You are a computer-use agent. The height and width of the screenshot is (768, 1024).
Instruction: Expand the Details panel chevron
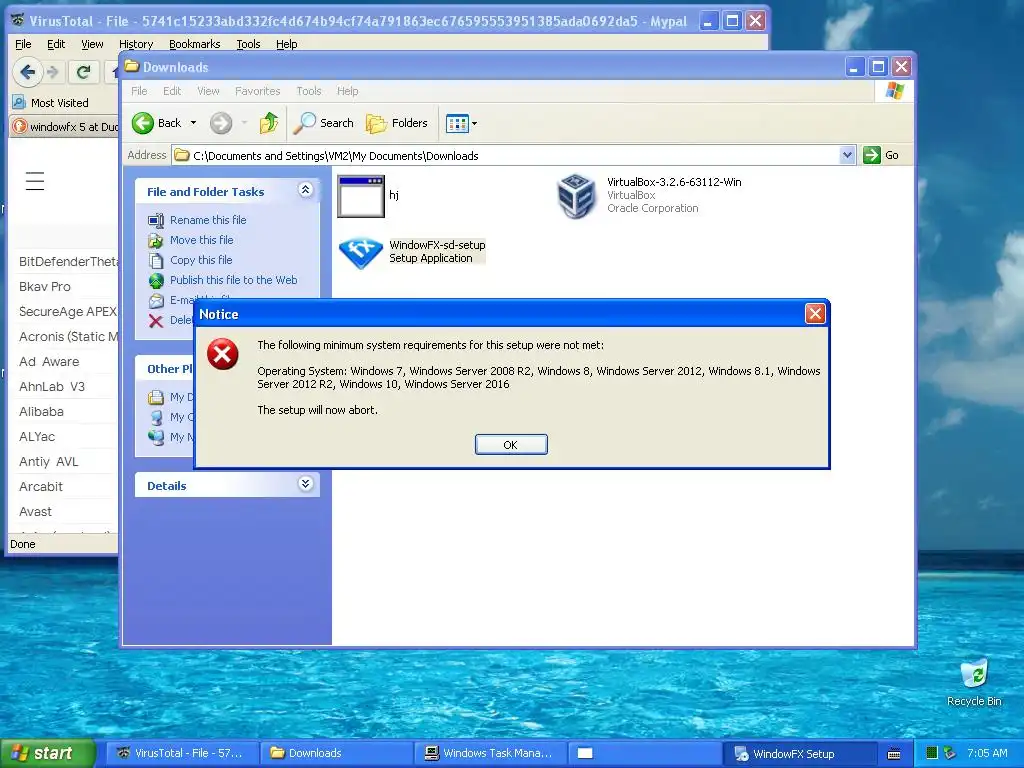pos(305,484)
